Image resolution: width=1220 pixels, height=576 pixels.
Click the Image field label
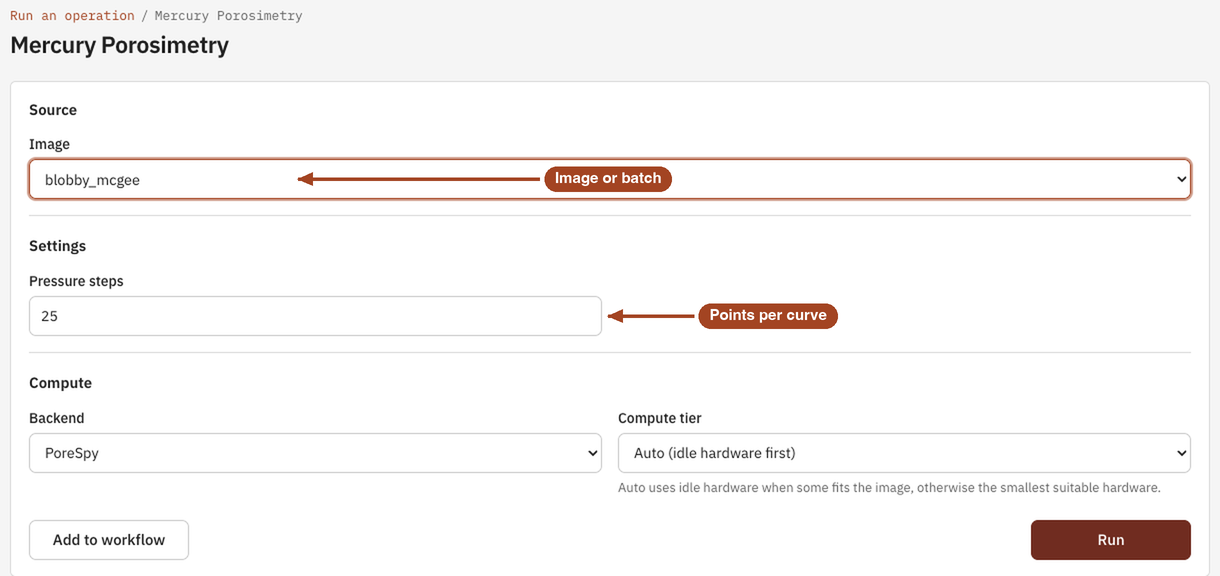tap(49, 144)
